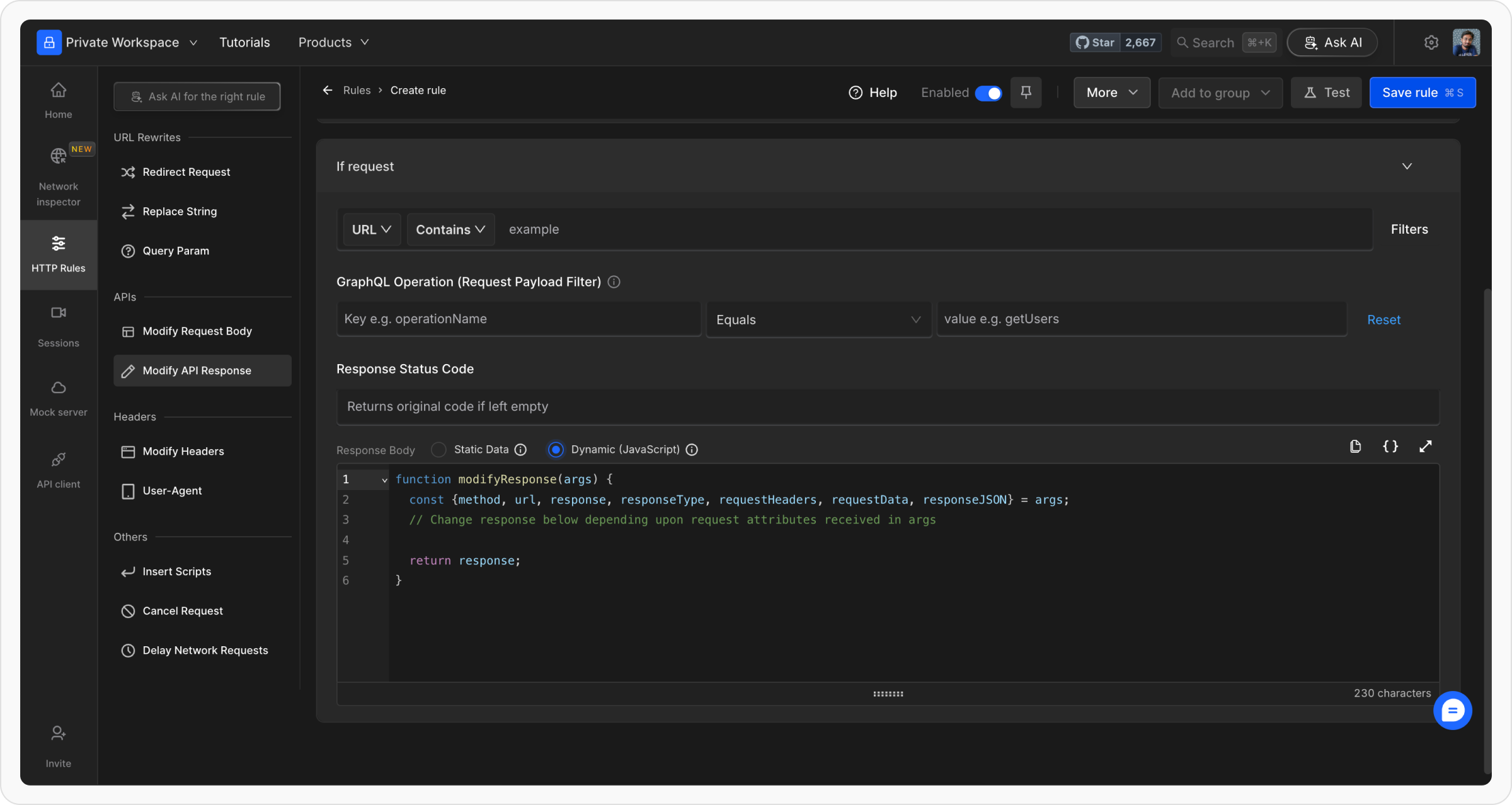Screen dimensions: 1512x805
Task: Click the pin rule icon
Action: tap(1026, 93)
